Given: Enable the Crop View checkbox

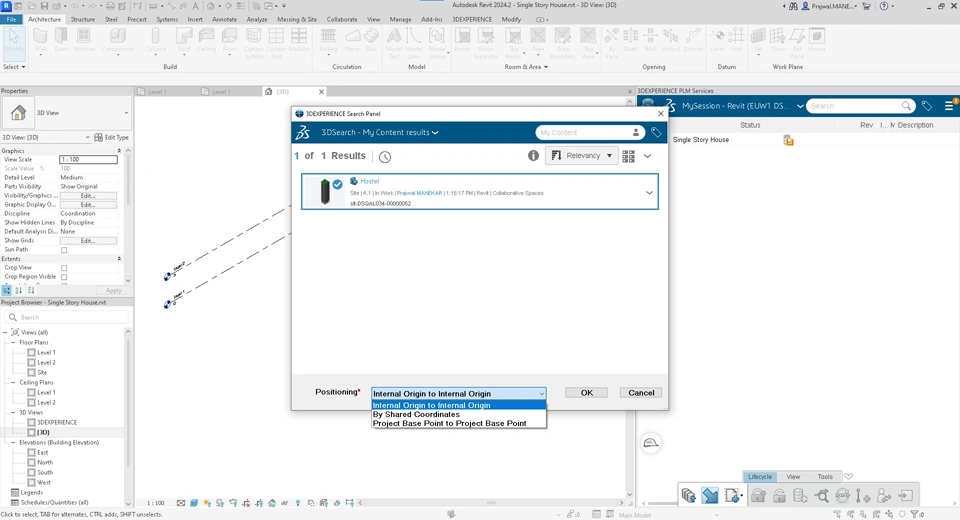Looking at the screenshot, I should [x=64, y=268].
